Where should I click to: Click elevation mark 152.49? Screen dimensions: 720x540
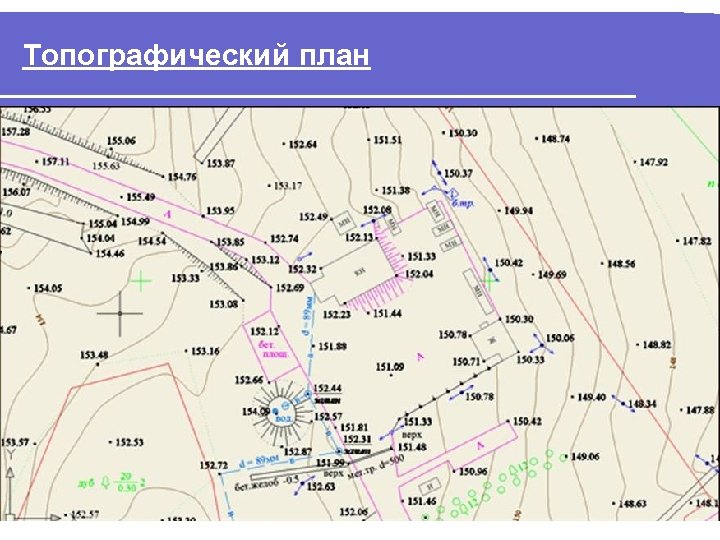313,217
